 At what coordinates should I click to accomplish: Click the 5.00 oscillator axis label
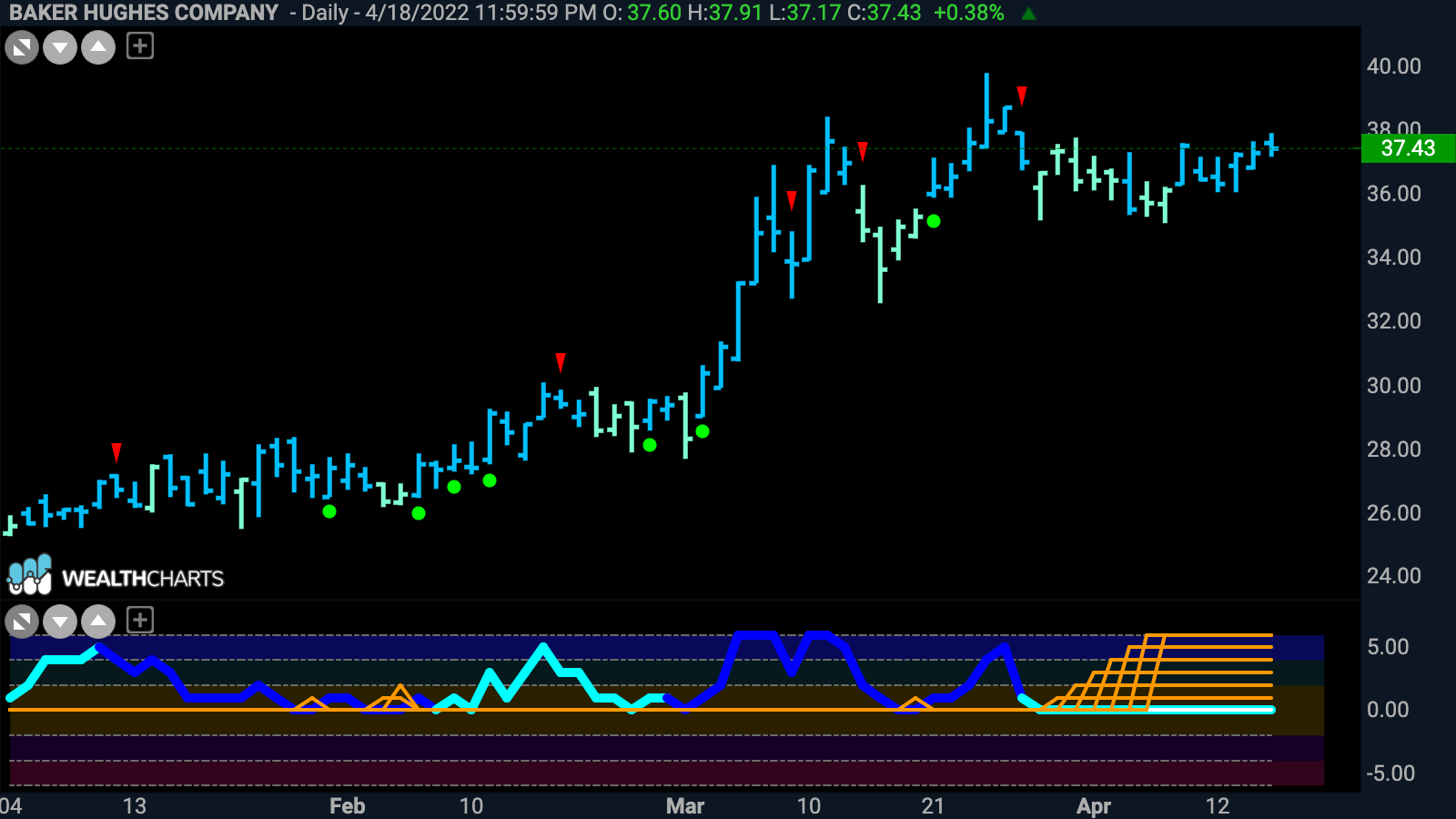click(x=1388, y=647)
